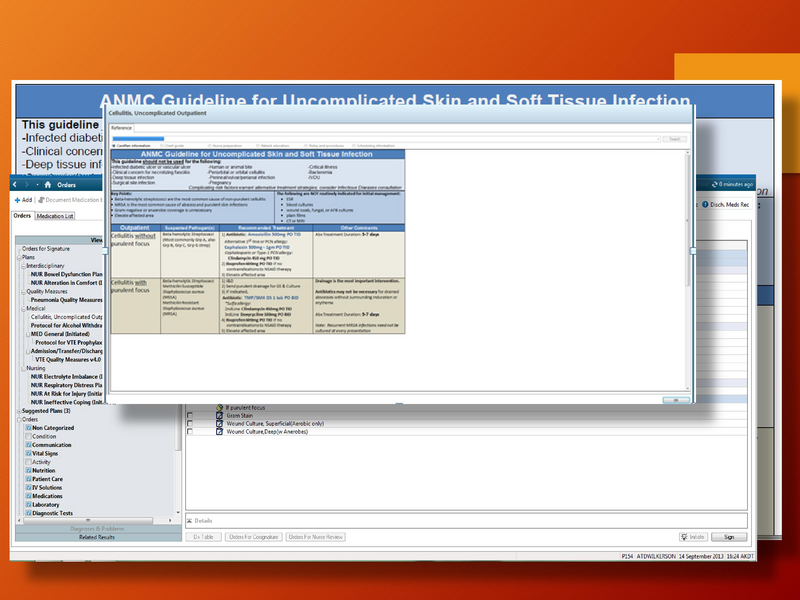800x600 pixels.
Task: Select Chart guide radio button
Action: point(162,146)
